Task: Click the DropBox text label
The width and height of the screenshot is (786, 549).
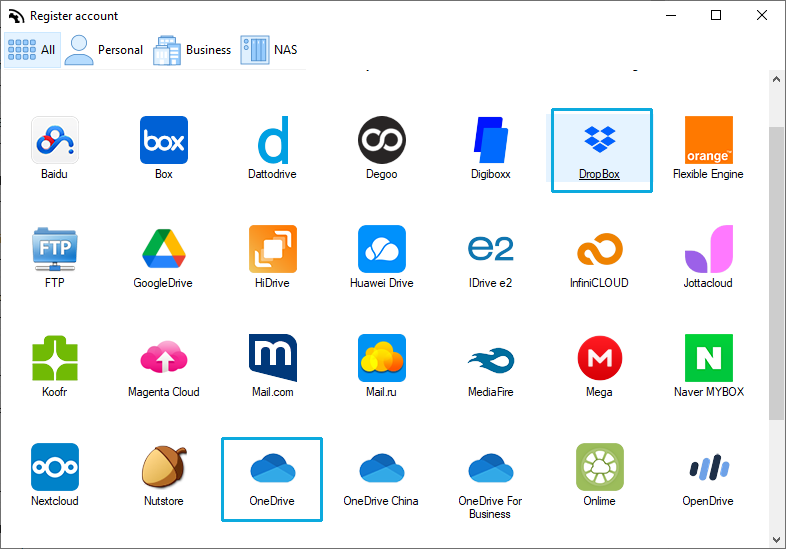Action: 600,174
